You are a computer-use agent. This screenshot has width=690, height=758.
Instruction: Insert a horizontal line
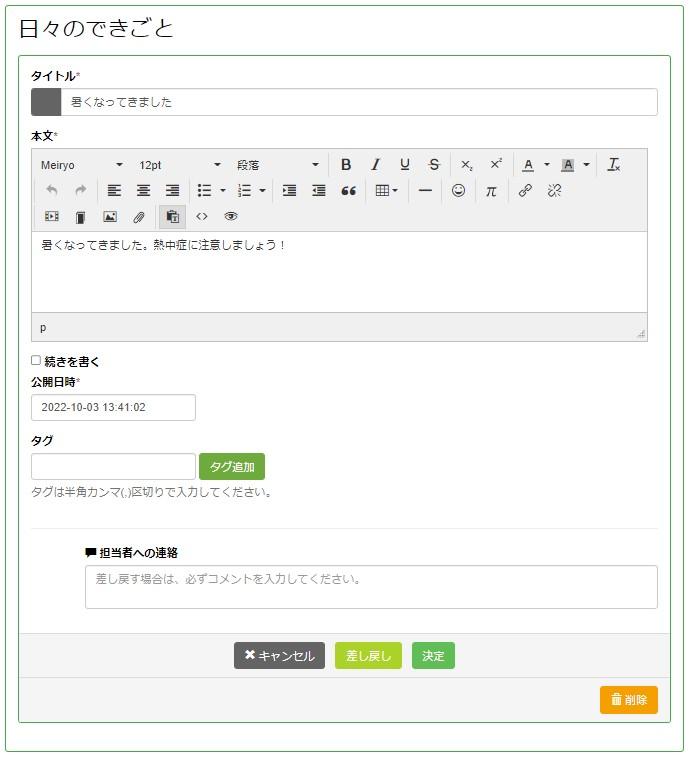pyautogui.click(x=425, y=191)
